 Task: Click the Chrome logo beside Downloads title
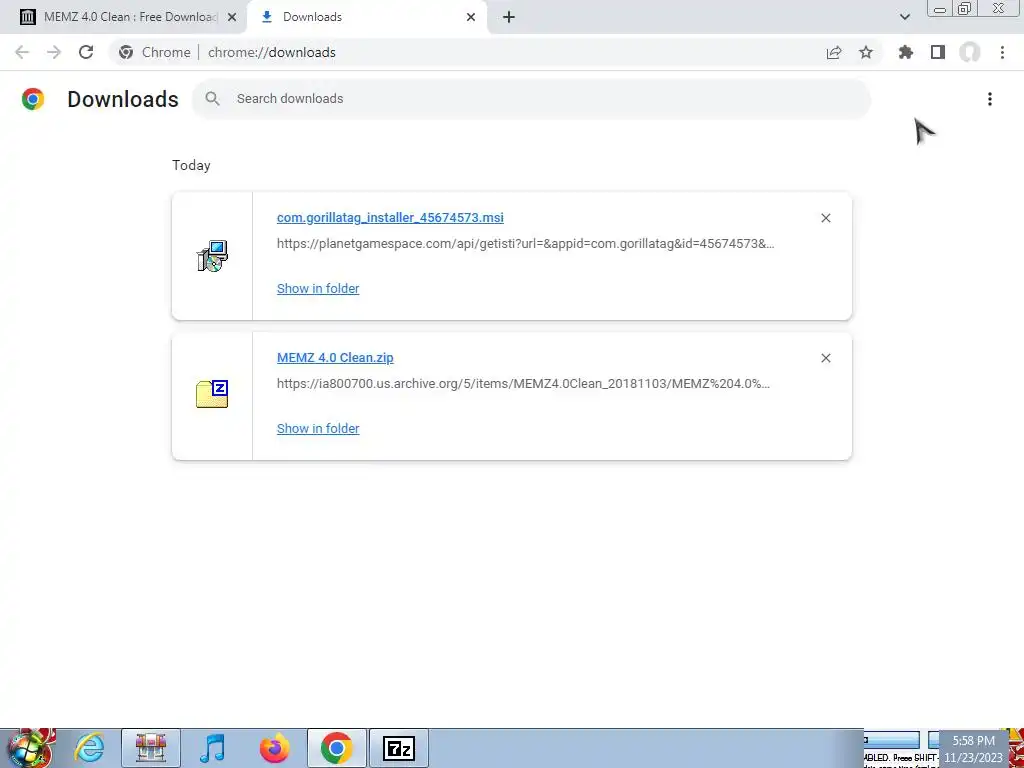[x=33, y=99]
